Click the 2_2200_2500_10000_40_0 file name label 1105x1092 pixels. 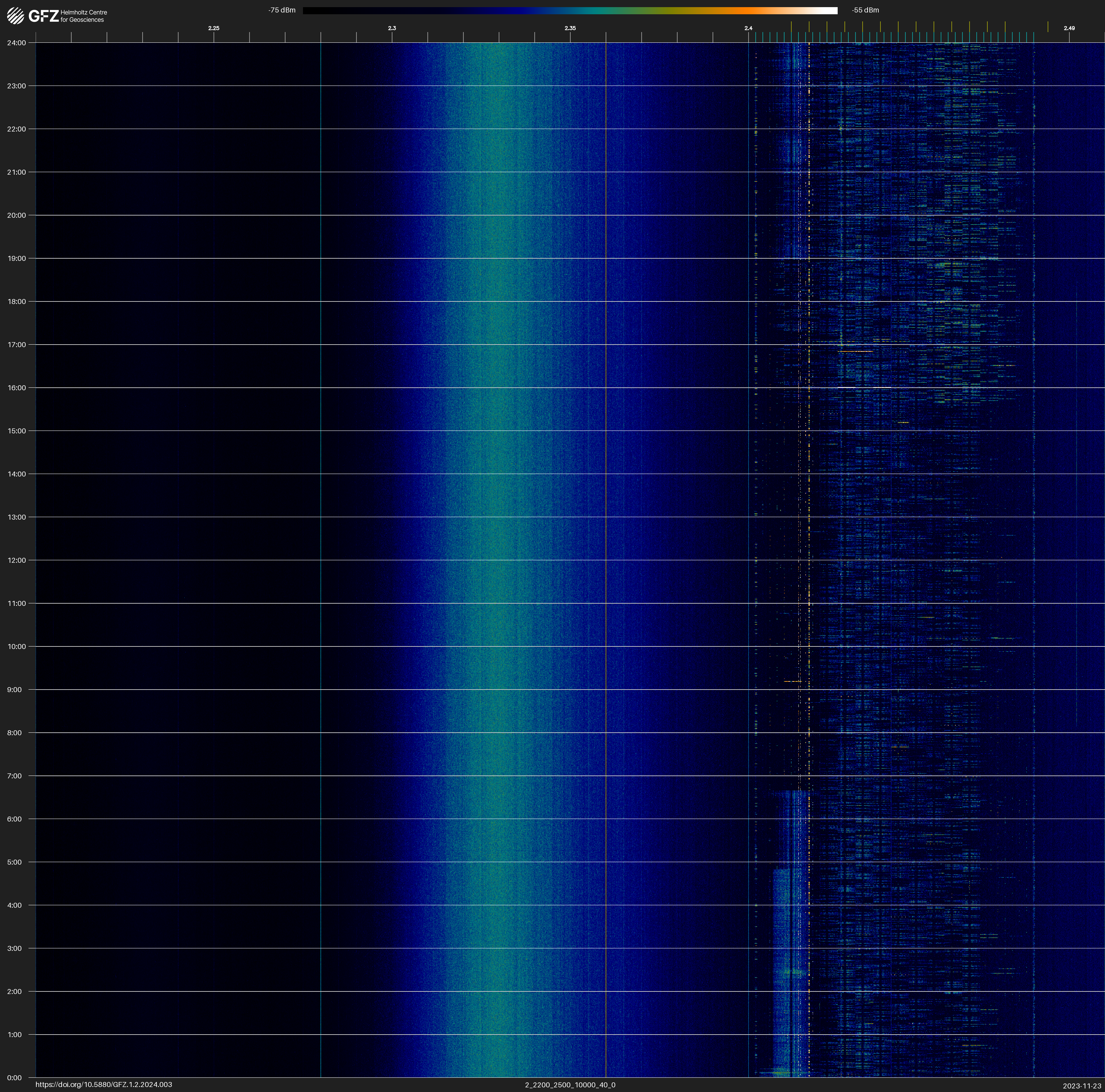(570, 1085)
